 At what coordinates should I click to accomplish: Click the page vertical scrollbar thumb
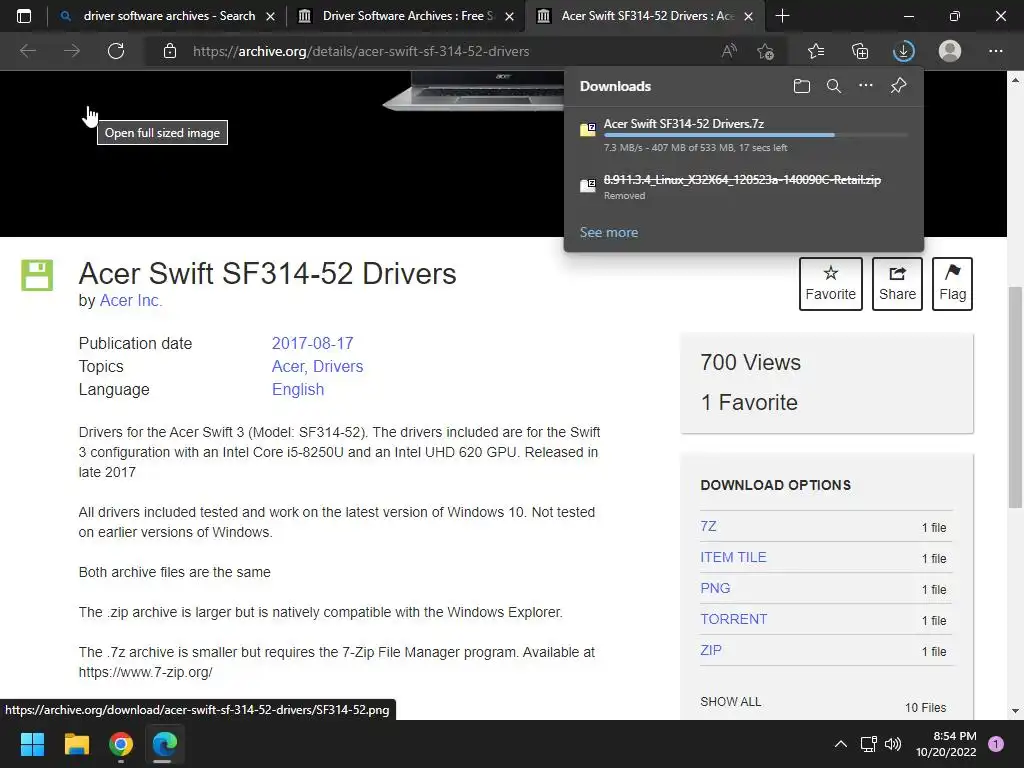[1015, 397]
